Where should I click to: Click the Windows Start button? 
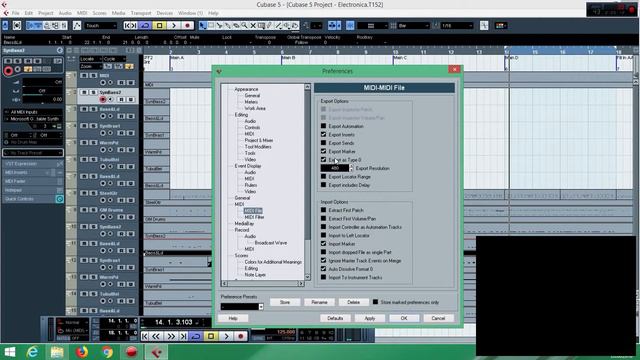tap(9, 351)
